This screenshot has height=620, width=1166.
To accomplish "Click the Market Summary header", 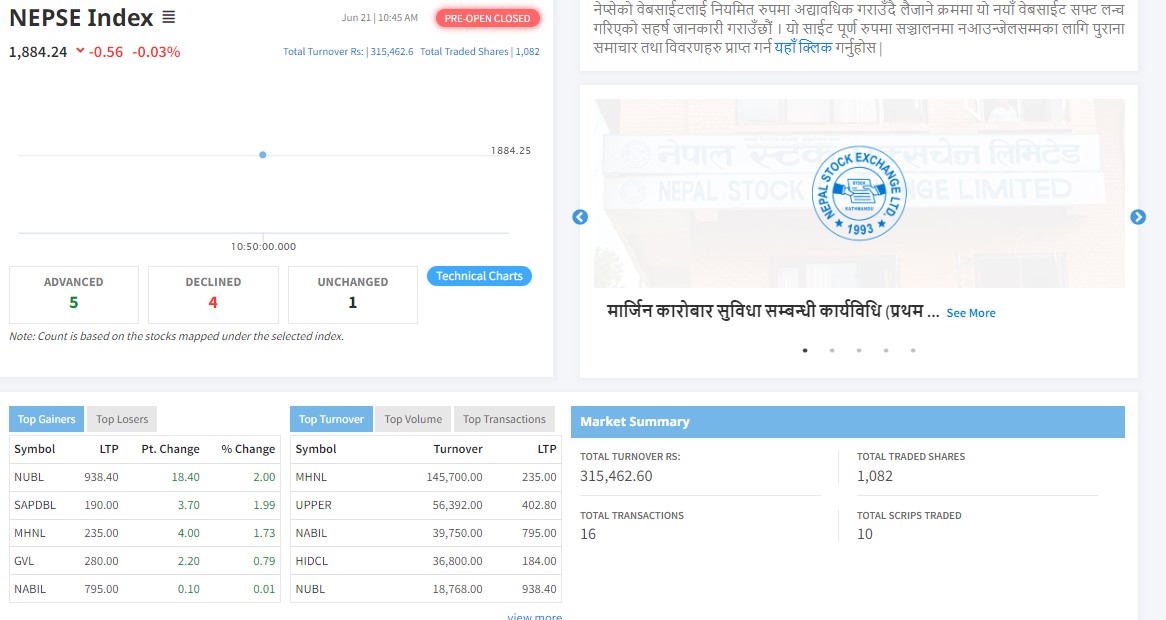I will tap(848, 422).
